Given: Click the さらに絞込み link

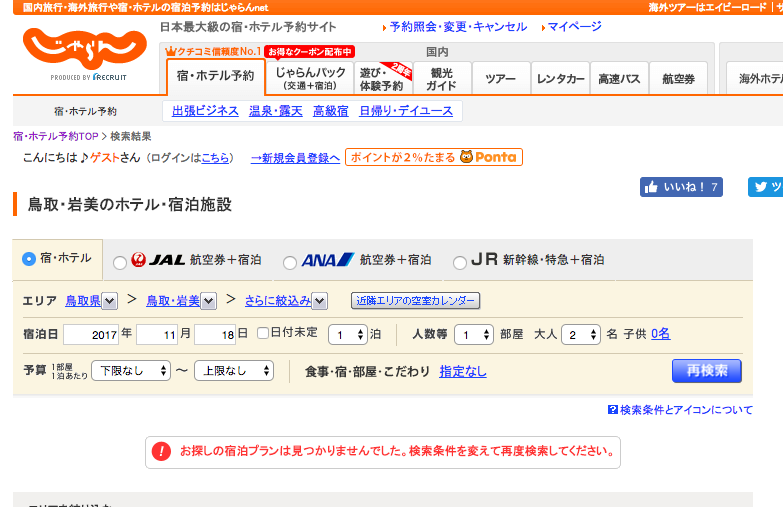Looking at the screenshot, I should (278, 301).
